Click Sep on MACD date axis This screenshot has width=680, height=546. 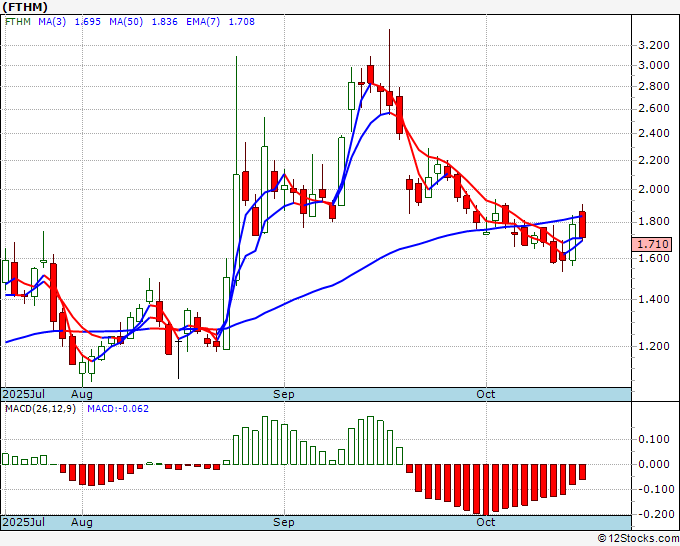(x=284, y=522)
